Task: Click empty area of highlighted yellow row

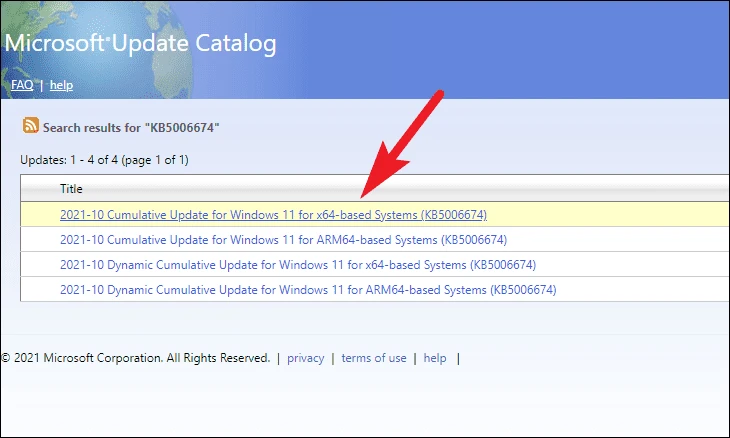Action: click(x=605, y=215)
